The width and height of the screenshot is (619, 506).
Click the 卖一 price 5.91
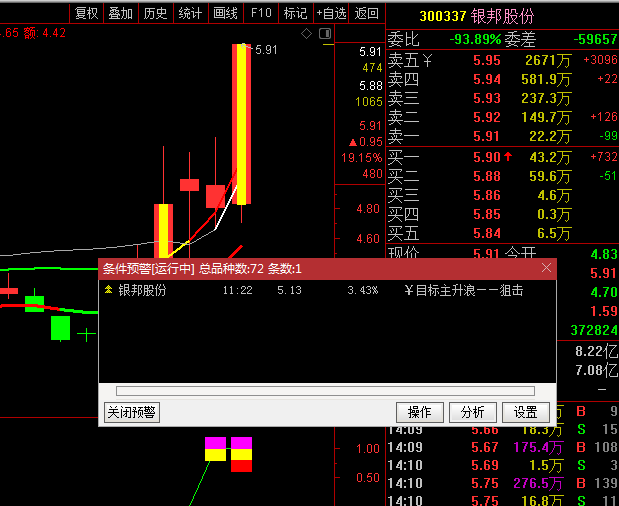click(x=487, y=136)
